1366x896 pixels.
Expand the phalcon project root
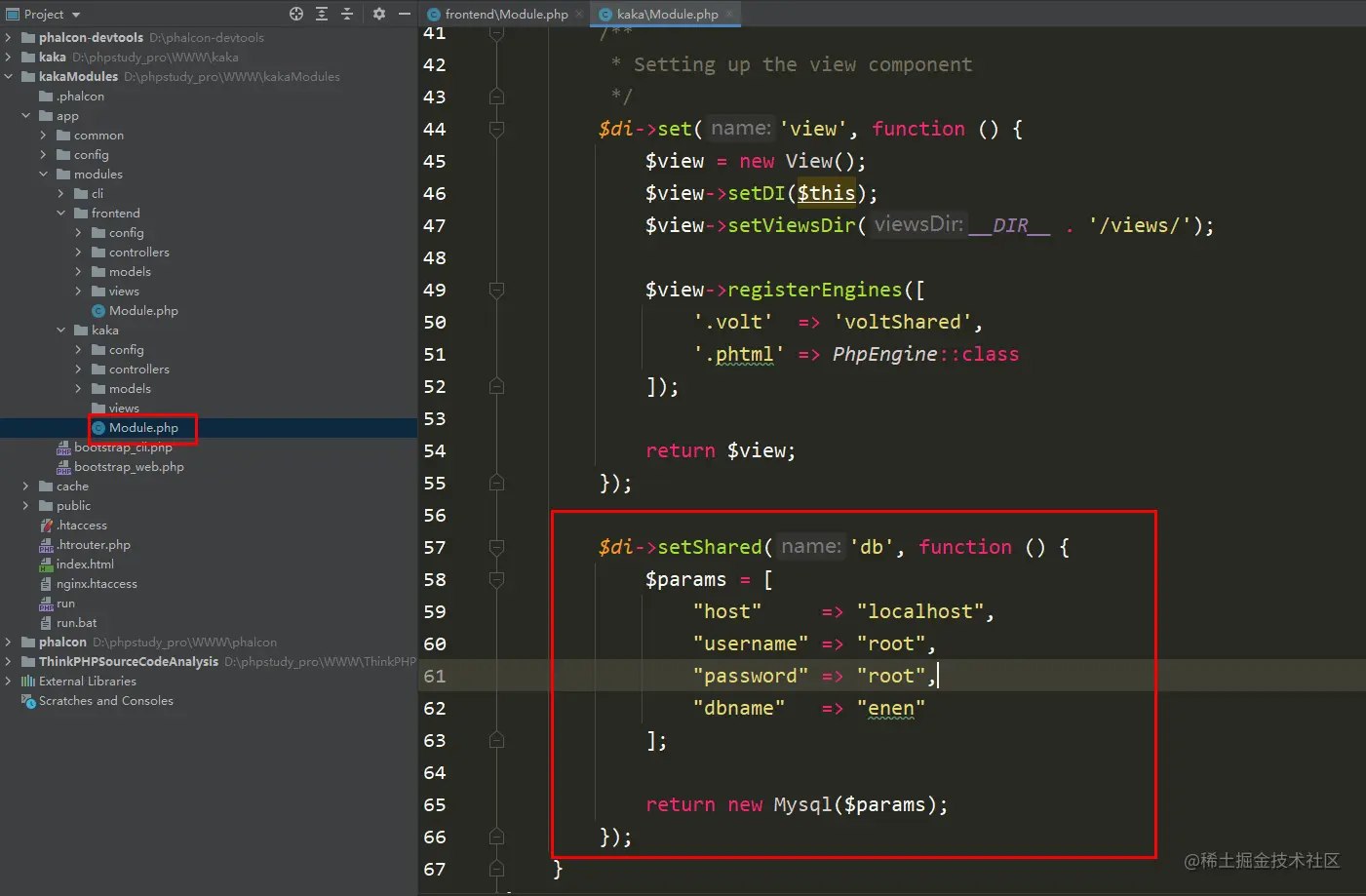[9, 643]
